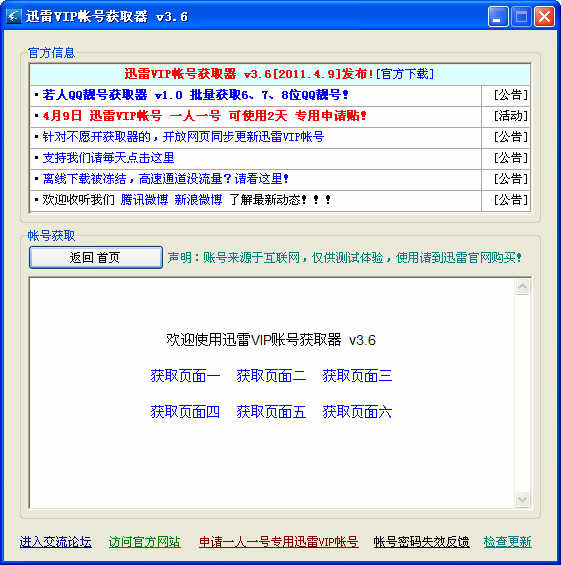The image size is (561, 565).
Task: Open 获取页面六
Action: 357,412
